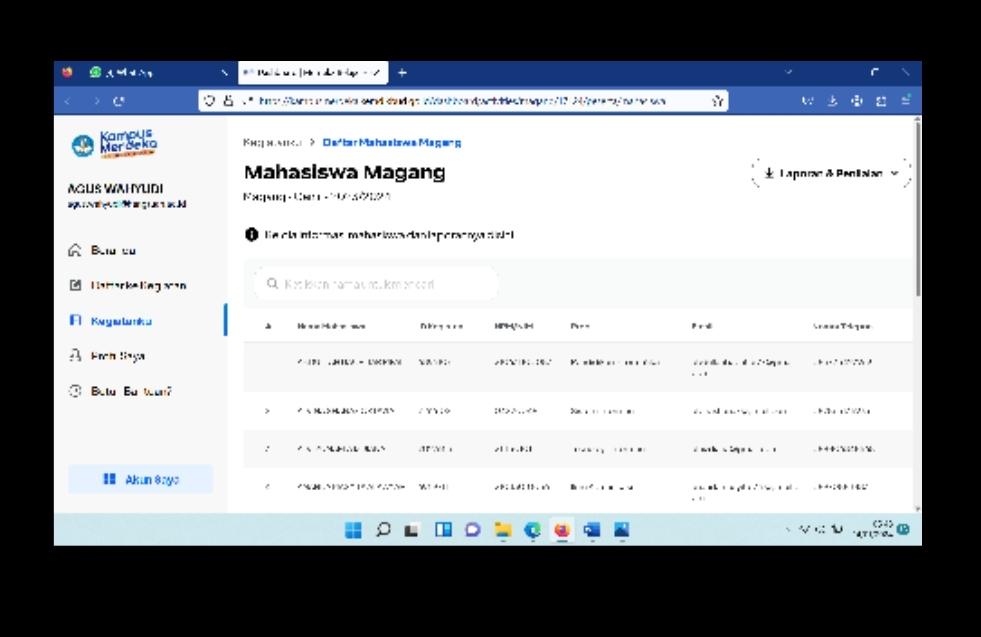
Task: Click the Akun Saya button
Action: (140, 480)
